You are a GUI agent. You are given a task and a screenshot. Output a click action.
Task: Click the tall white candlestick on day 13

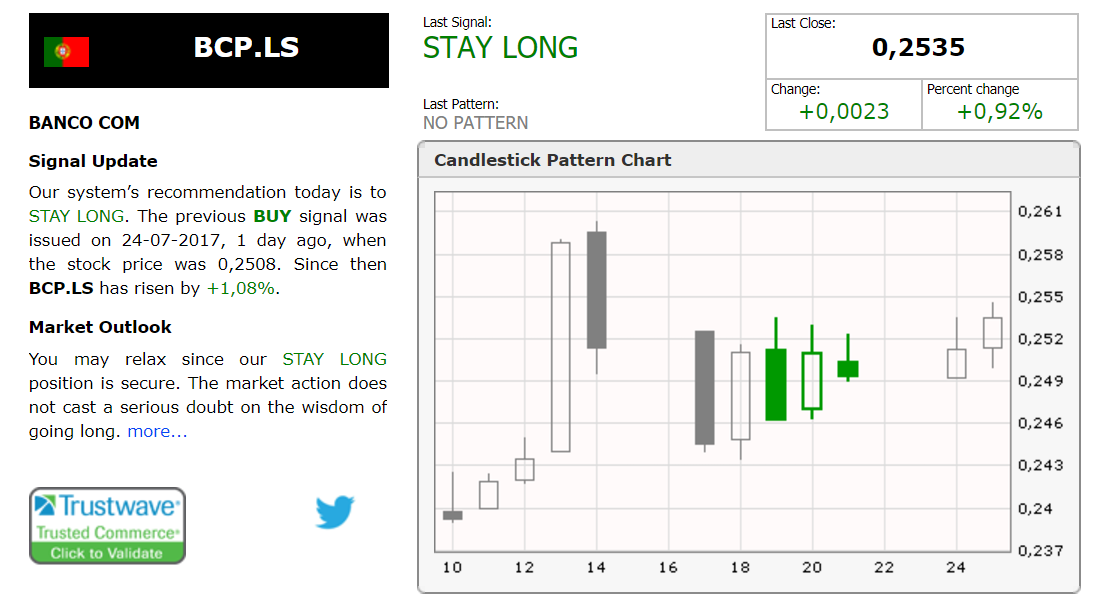(560, 346)
